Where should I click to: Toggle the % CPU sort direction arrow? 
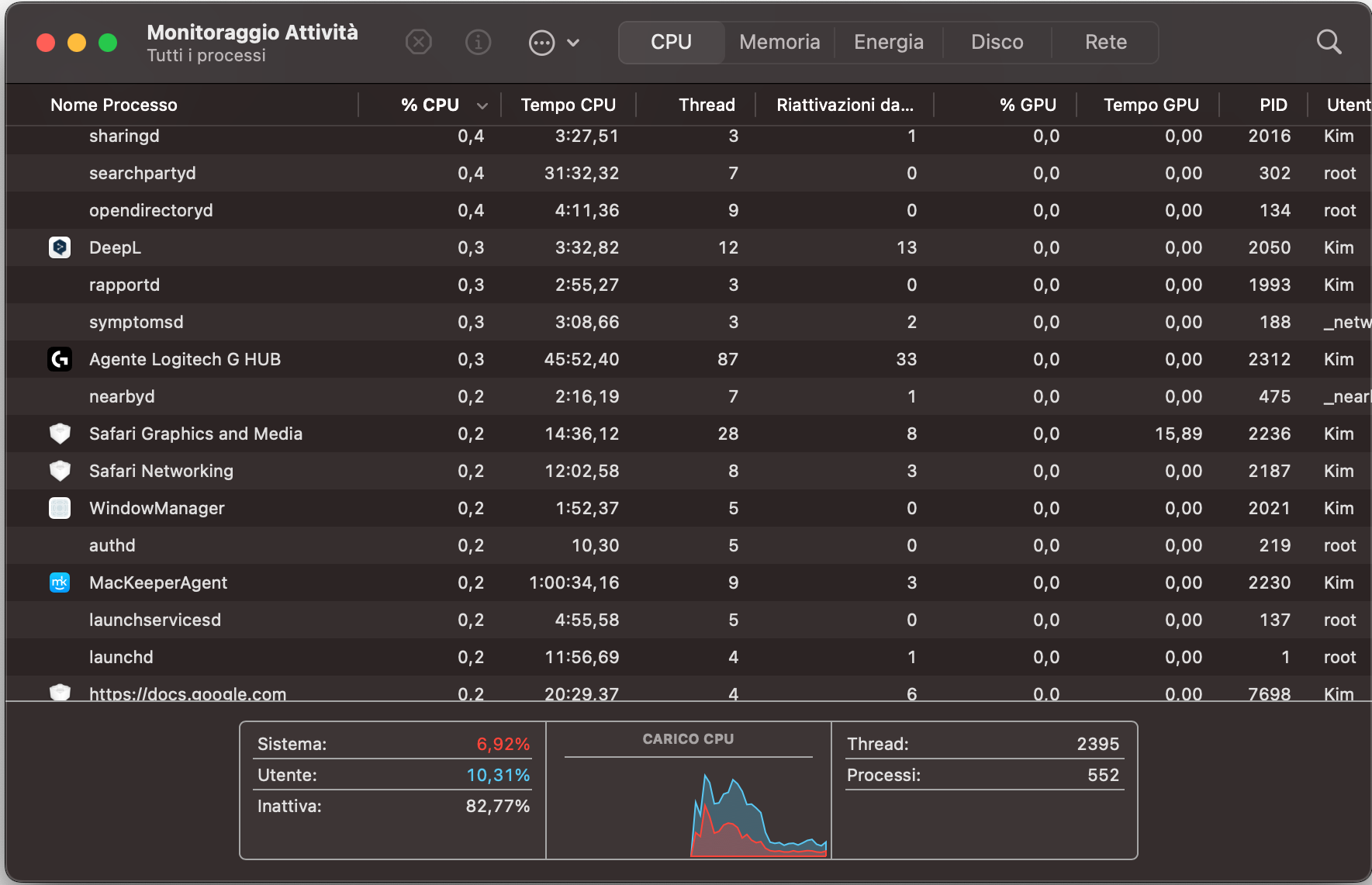coord(482,105)
